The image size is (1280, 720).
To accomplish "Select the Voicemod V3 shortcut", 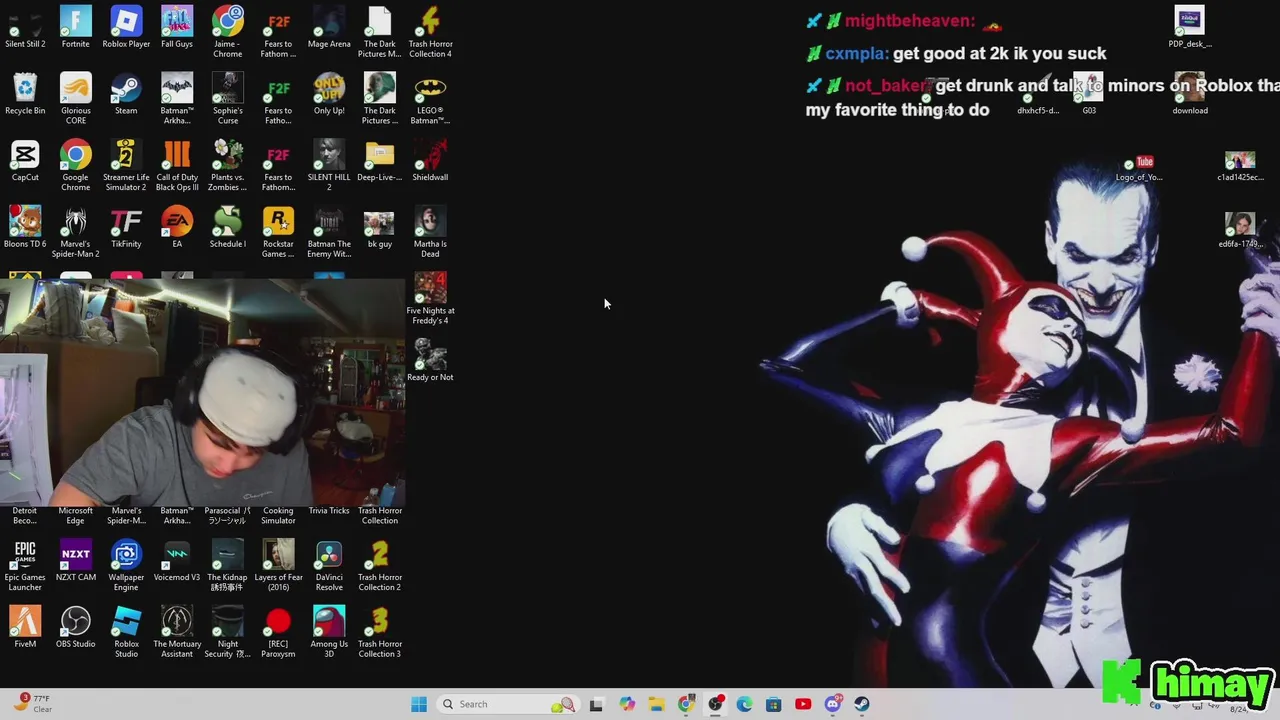I will tap(177, 561).
